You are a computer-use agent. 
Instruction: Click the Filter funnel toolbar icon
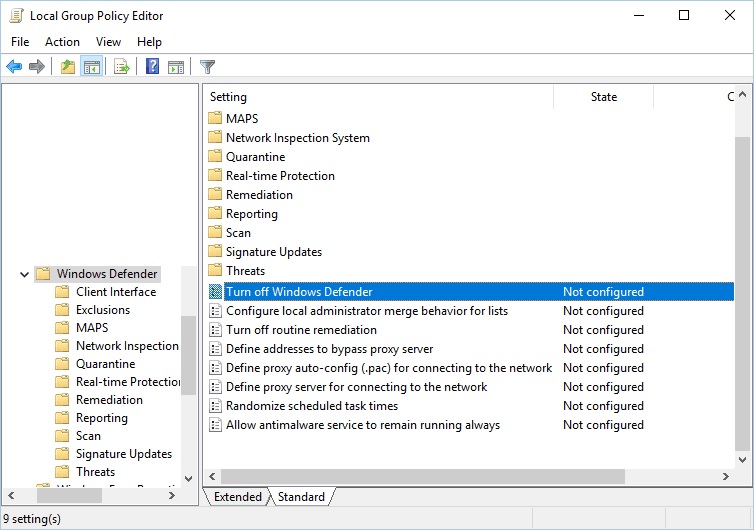(x=207, y=66)
